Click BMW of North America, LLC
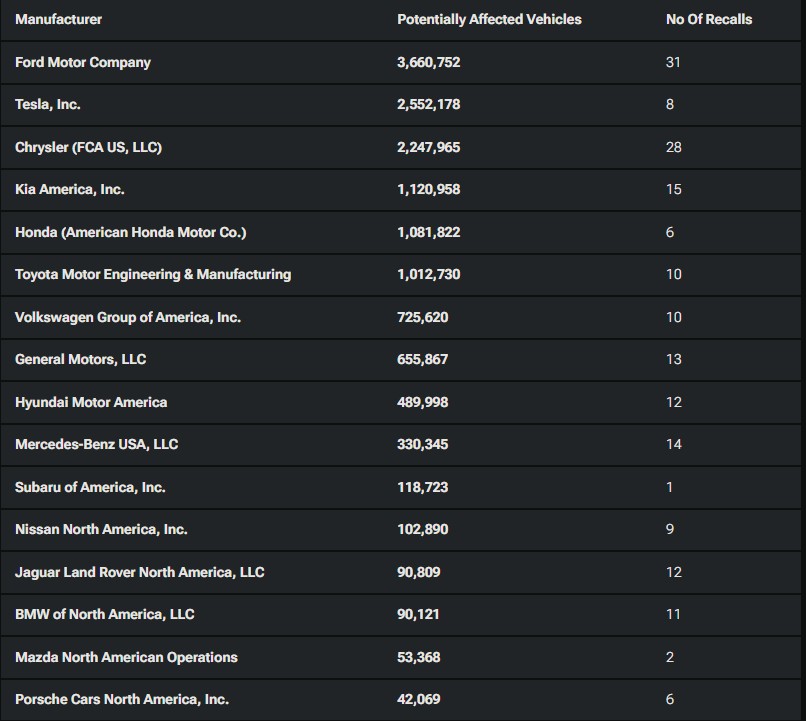This screenshot has width=806, height=721. pyautogui.click(x=105, y=614)
